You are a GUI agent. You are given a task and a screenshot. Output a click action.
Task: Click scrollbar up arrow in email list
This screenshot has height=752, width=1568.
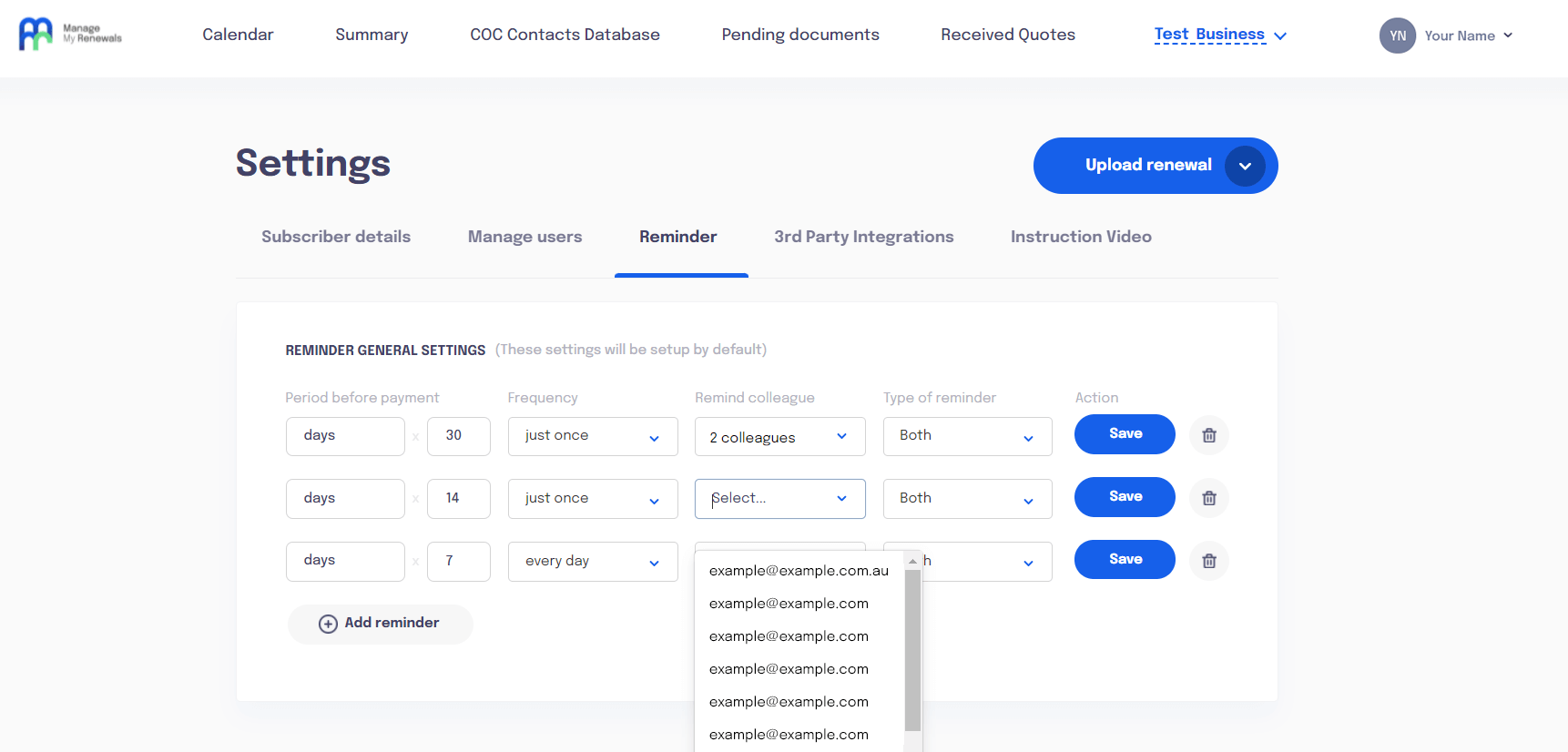(912, 561)
